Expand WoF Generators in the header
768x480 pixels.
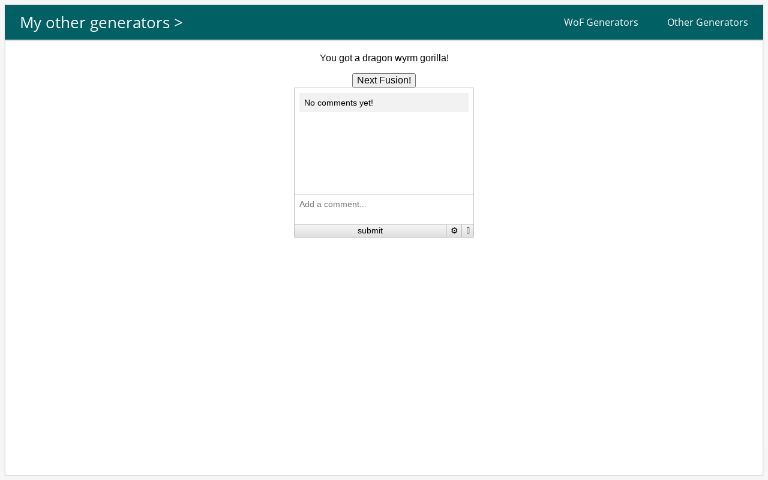point(600,22)
